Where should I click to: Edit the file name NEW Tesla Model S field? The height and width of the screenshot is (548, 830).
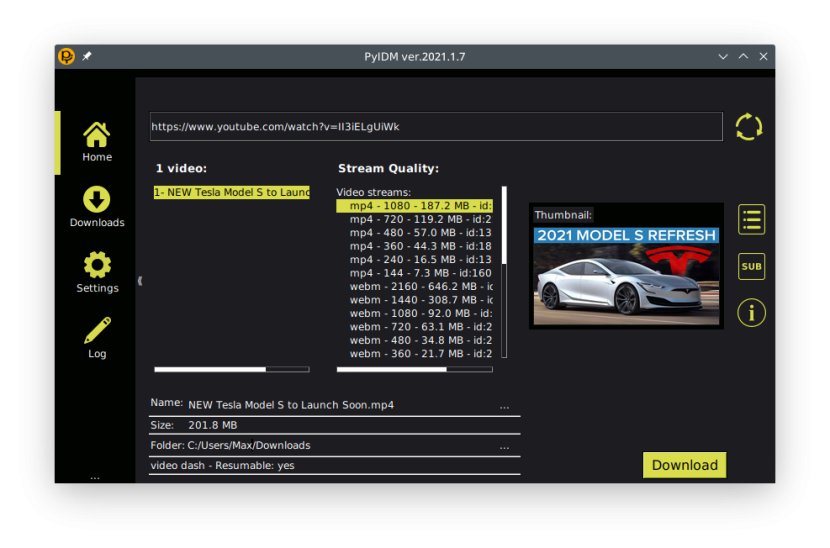tap(340, 405)
